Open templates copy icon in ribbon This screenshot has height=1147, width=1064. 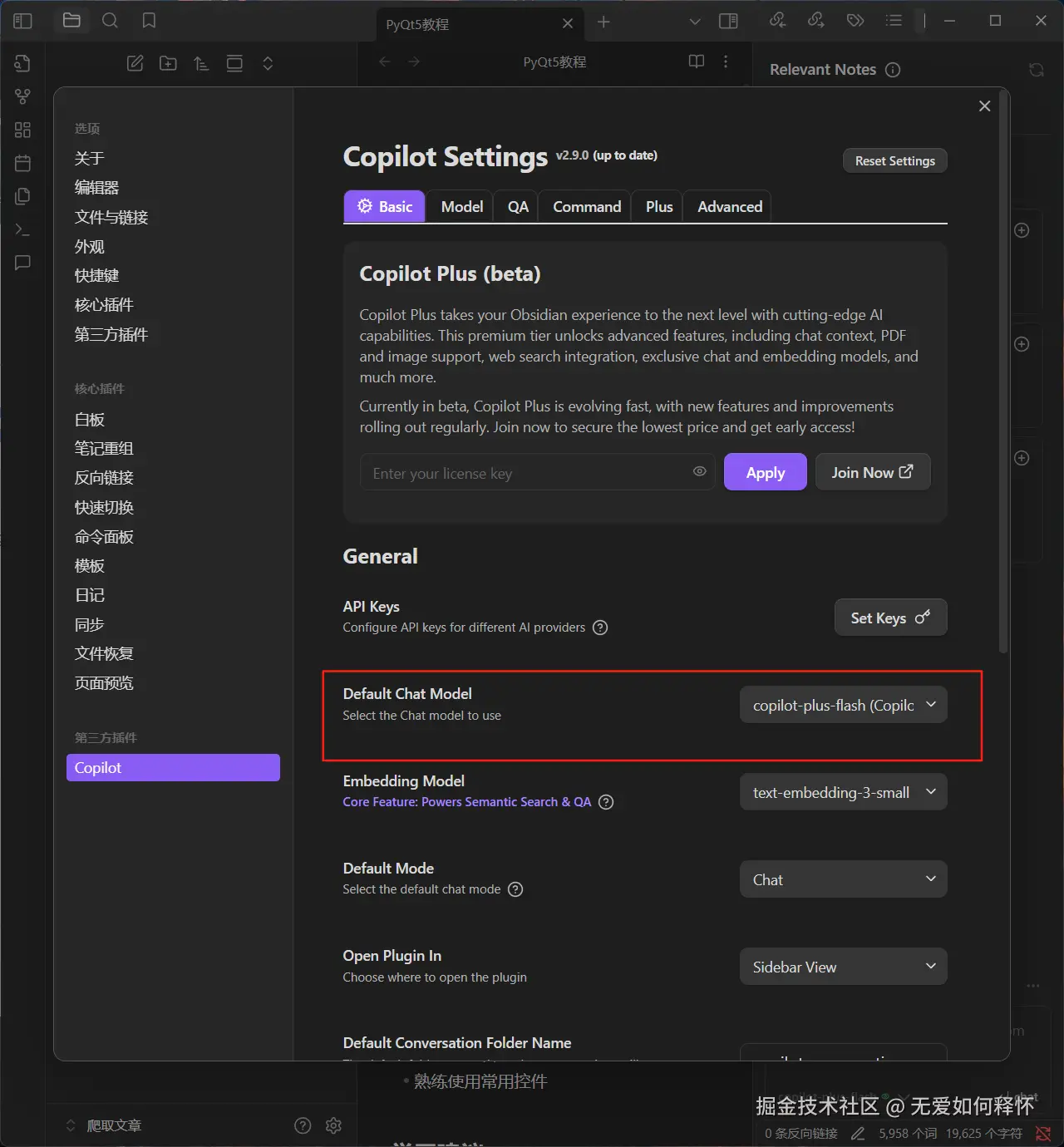pyautogui.click(x=22, y=196)
